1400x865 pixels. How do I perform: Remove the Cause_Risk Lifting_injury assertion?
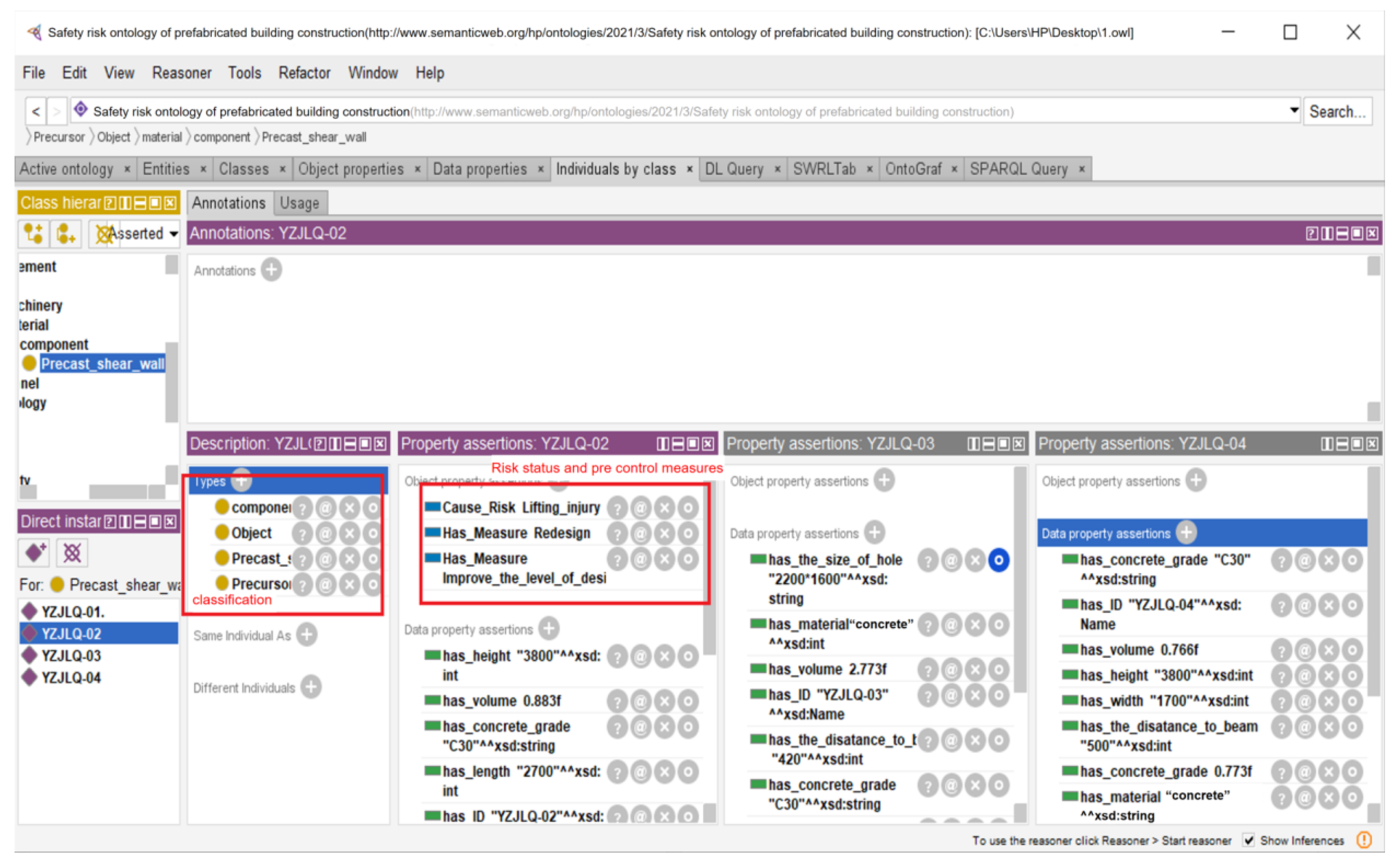pos(665,507)
